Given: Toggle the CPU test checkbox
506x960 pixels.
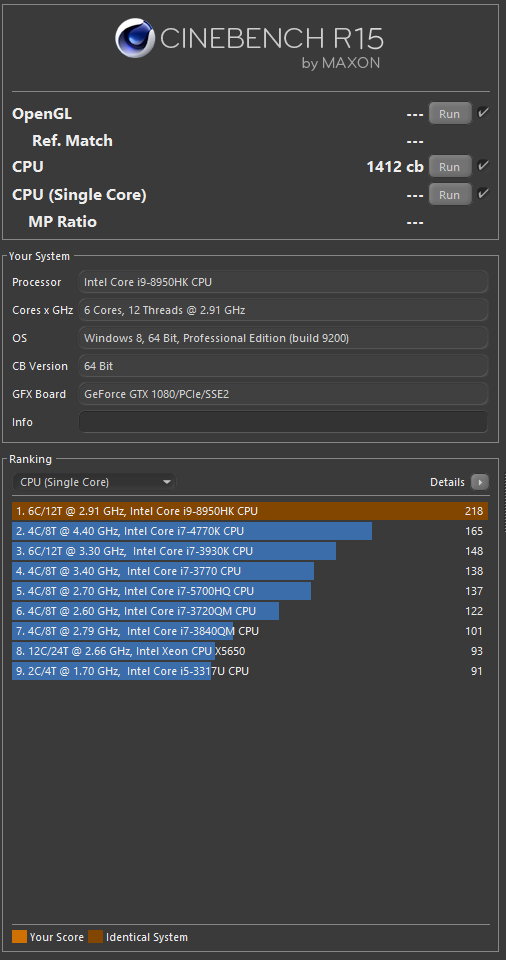Looking at the screenshot, I should click(x=483, y=166).
